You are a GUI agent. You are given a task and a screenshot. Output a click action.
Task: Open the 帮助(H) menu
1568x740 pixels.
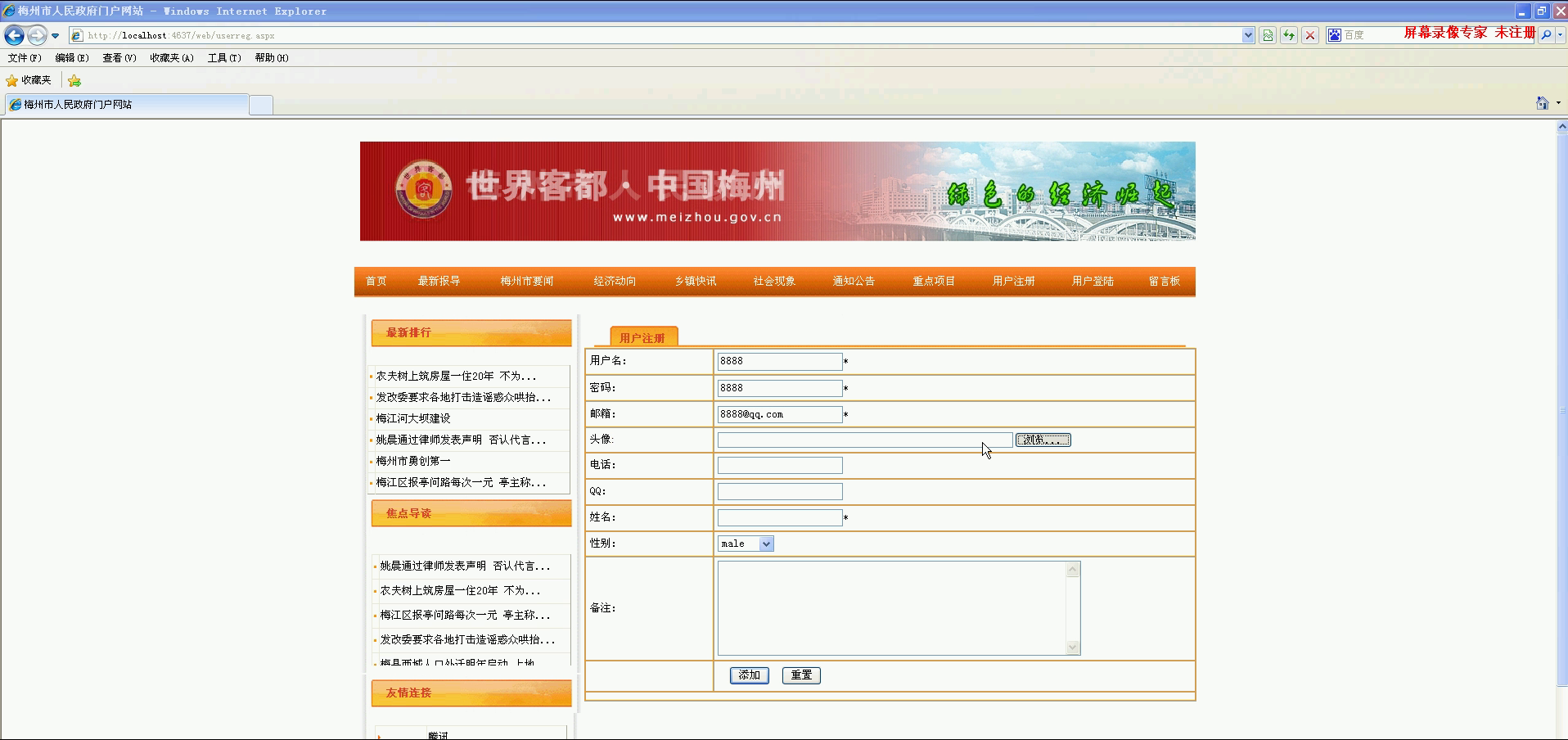(272, 58)
